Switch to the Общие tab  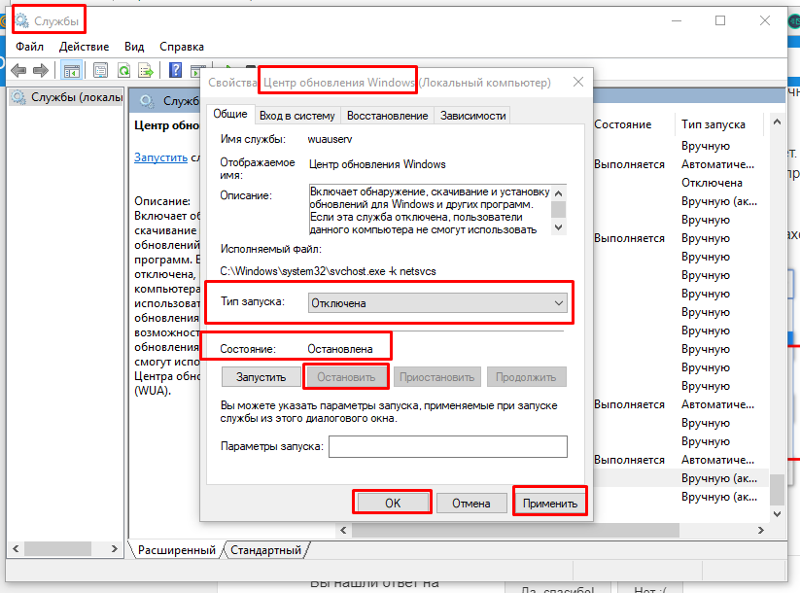(x=230, y=114)
